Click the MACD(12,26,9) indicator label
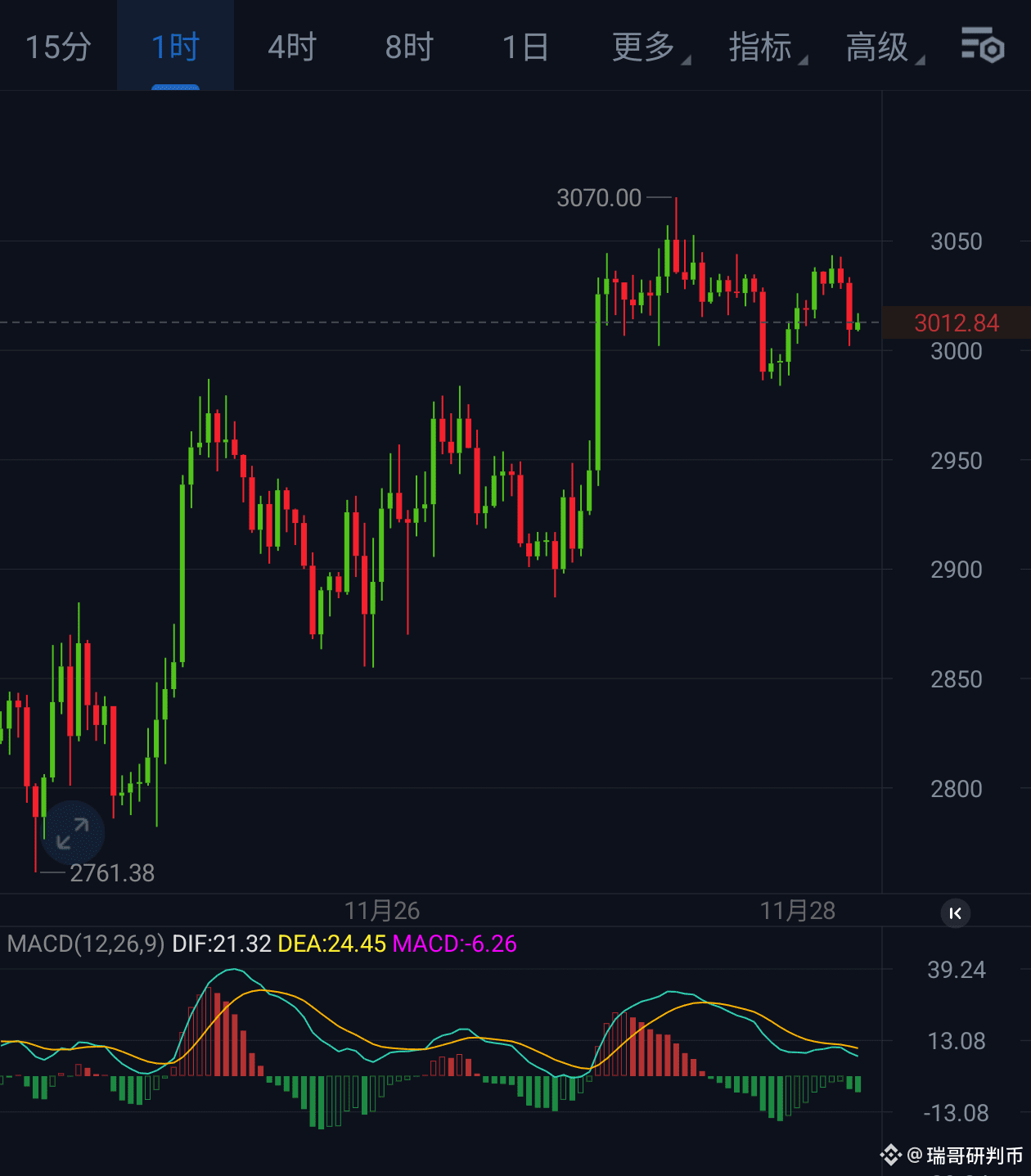 (x=86, y=944)
